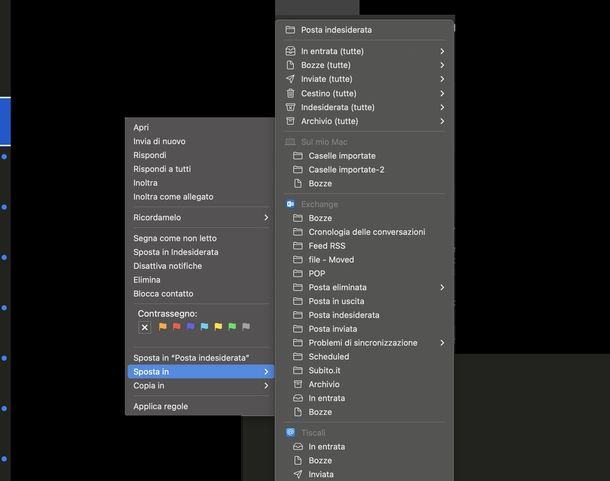Expand the Posta eliminata folder submenu

click(441, 287)
